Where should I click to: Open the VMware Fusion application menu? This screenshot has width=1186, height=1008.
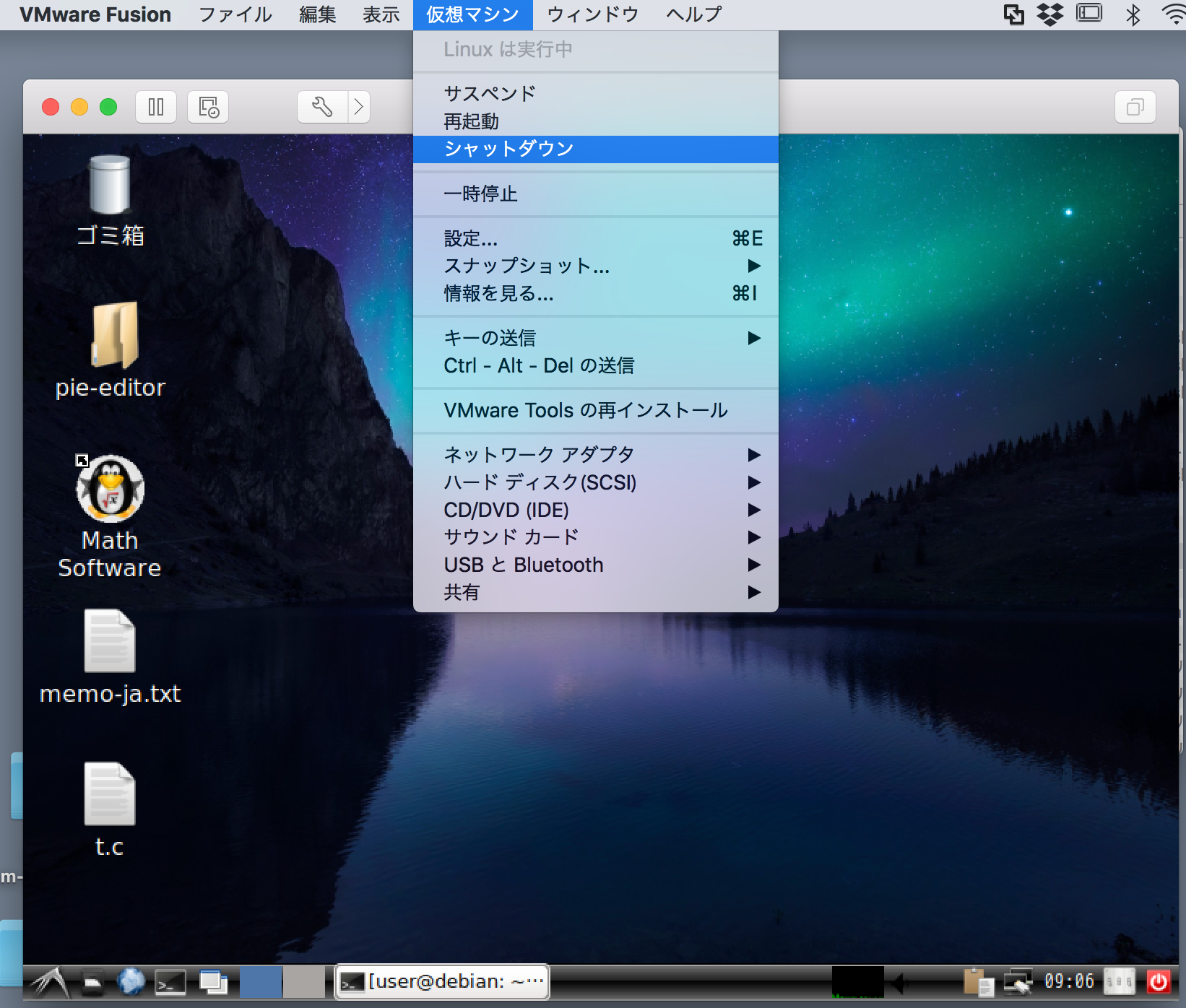(95, 14)
